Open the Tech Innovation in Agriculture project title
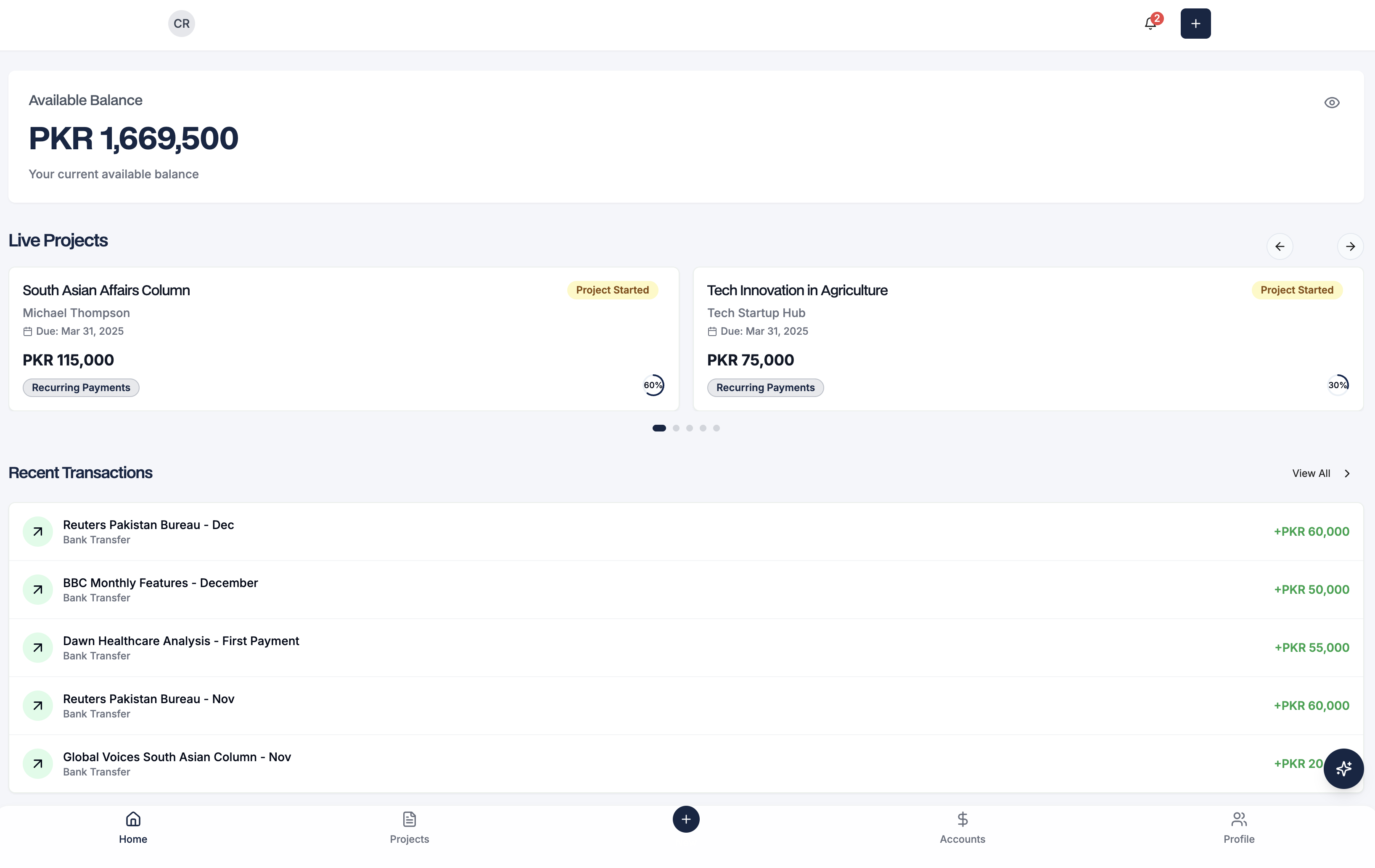The image size is (1375, 868). click(797, 290)
